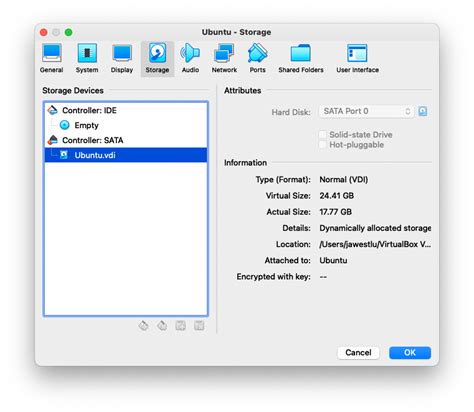Click the add controller icon
Image resolution: width=474 pixels, height=412 pixels.
[143, 326]
